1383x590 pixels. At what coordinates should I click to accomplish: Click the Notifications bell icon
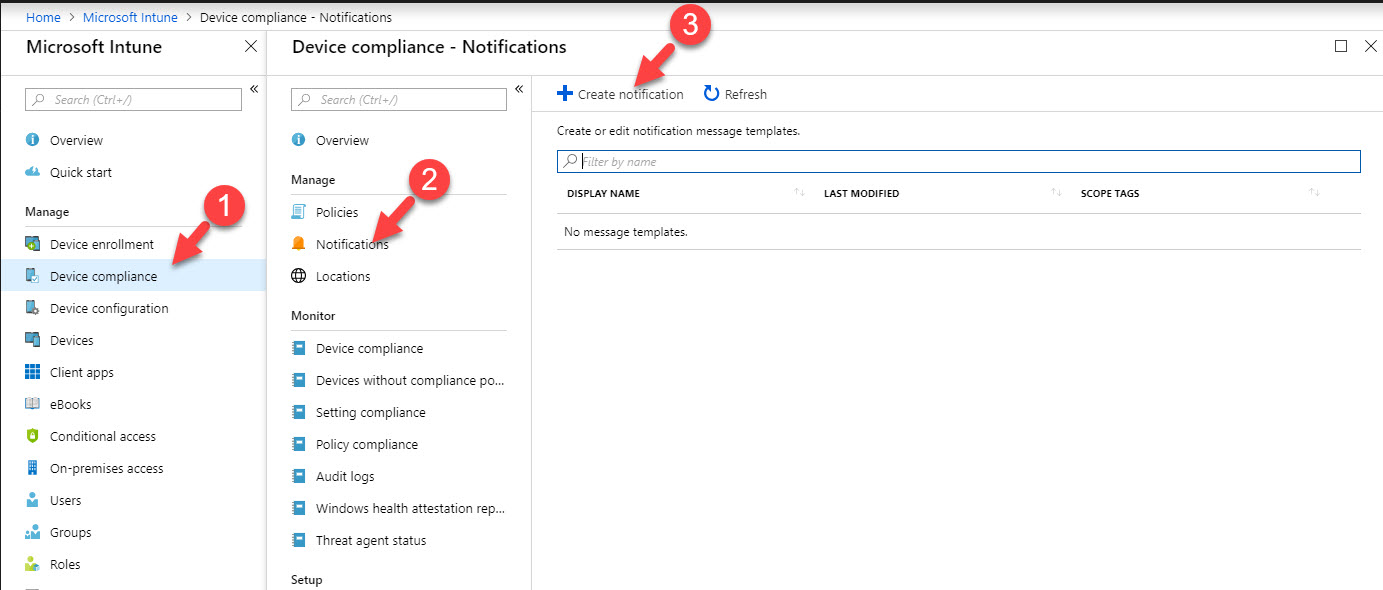tap(298, 244)
